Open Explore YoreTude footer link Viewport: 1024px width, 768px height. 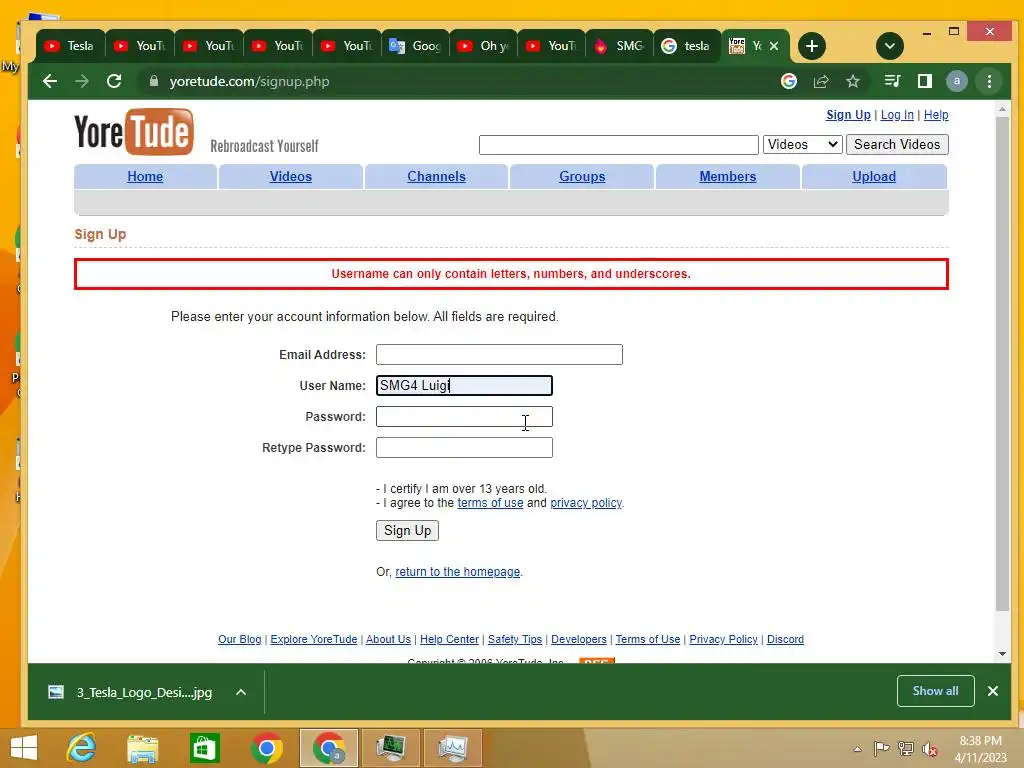(313, 639)
